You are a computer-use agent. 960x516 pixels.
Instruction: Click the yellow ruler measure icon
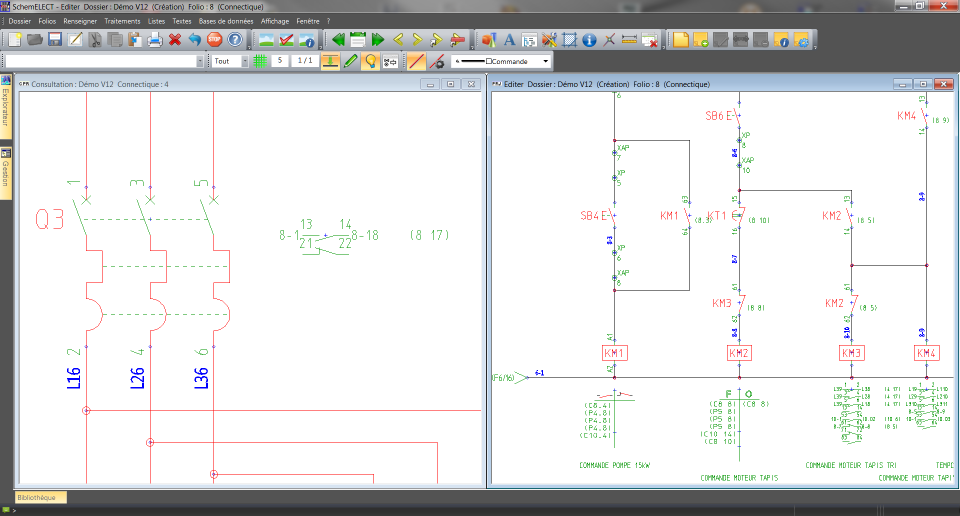(629, 40)
